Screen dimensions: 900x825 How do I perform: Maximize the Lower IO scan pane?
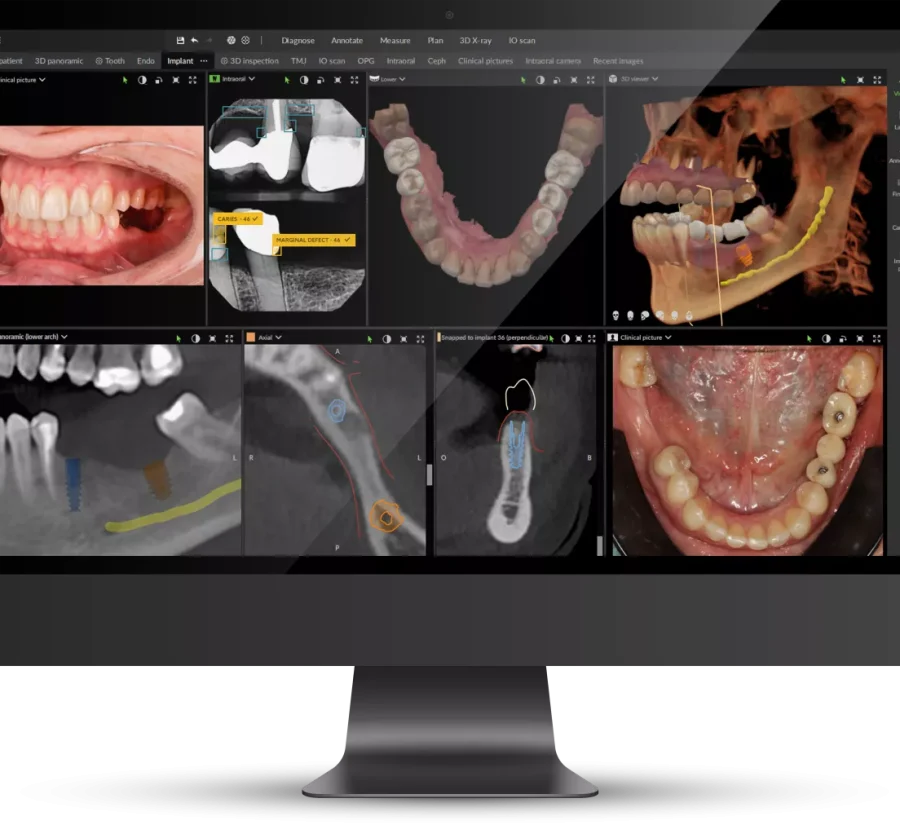pyautogui.click(x=591, y=80)
